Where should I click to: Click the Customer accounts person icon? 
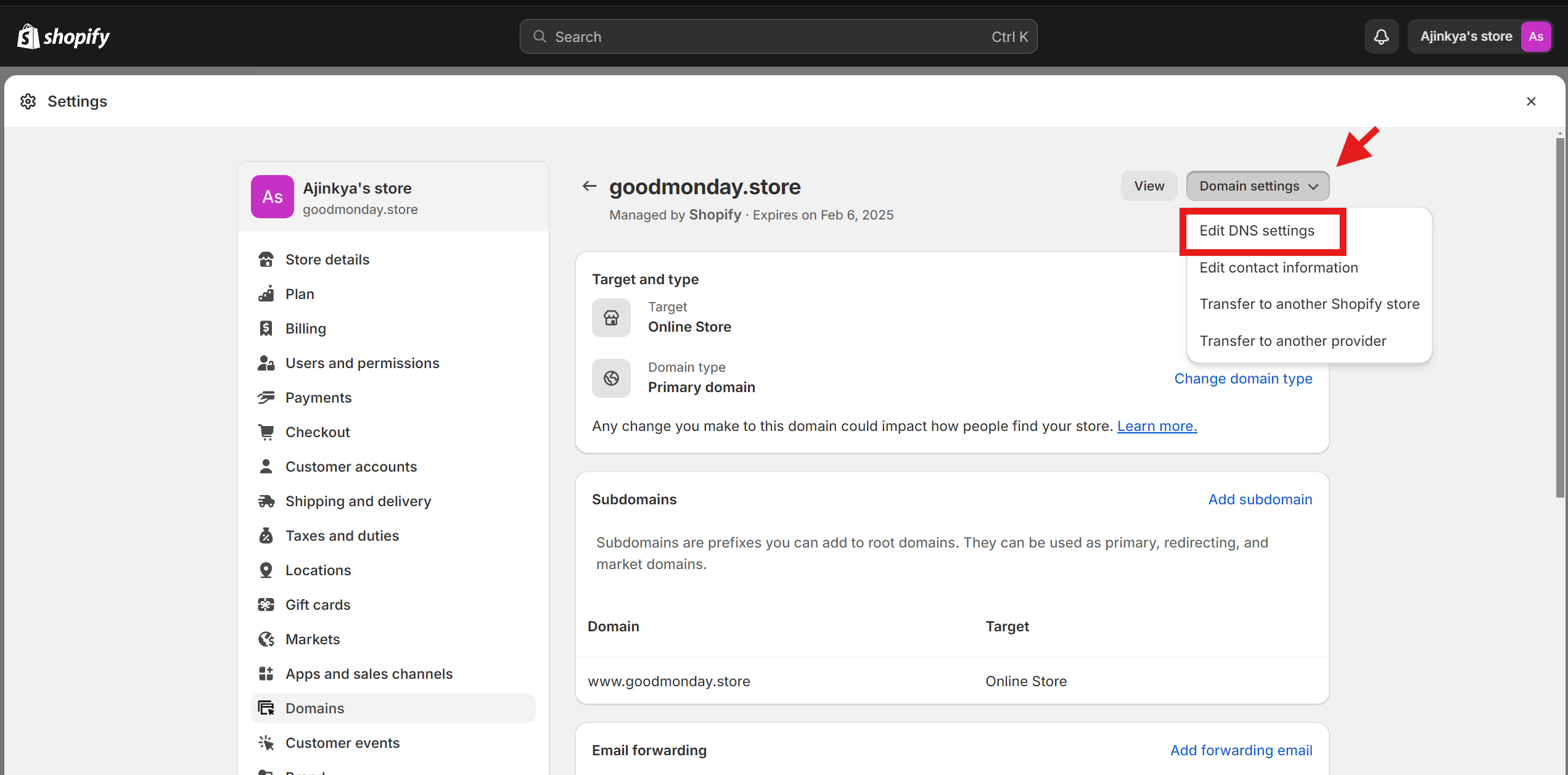click(266, 467)
